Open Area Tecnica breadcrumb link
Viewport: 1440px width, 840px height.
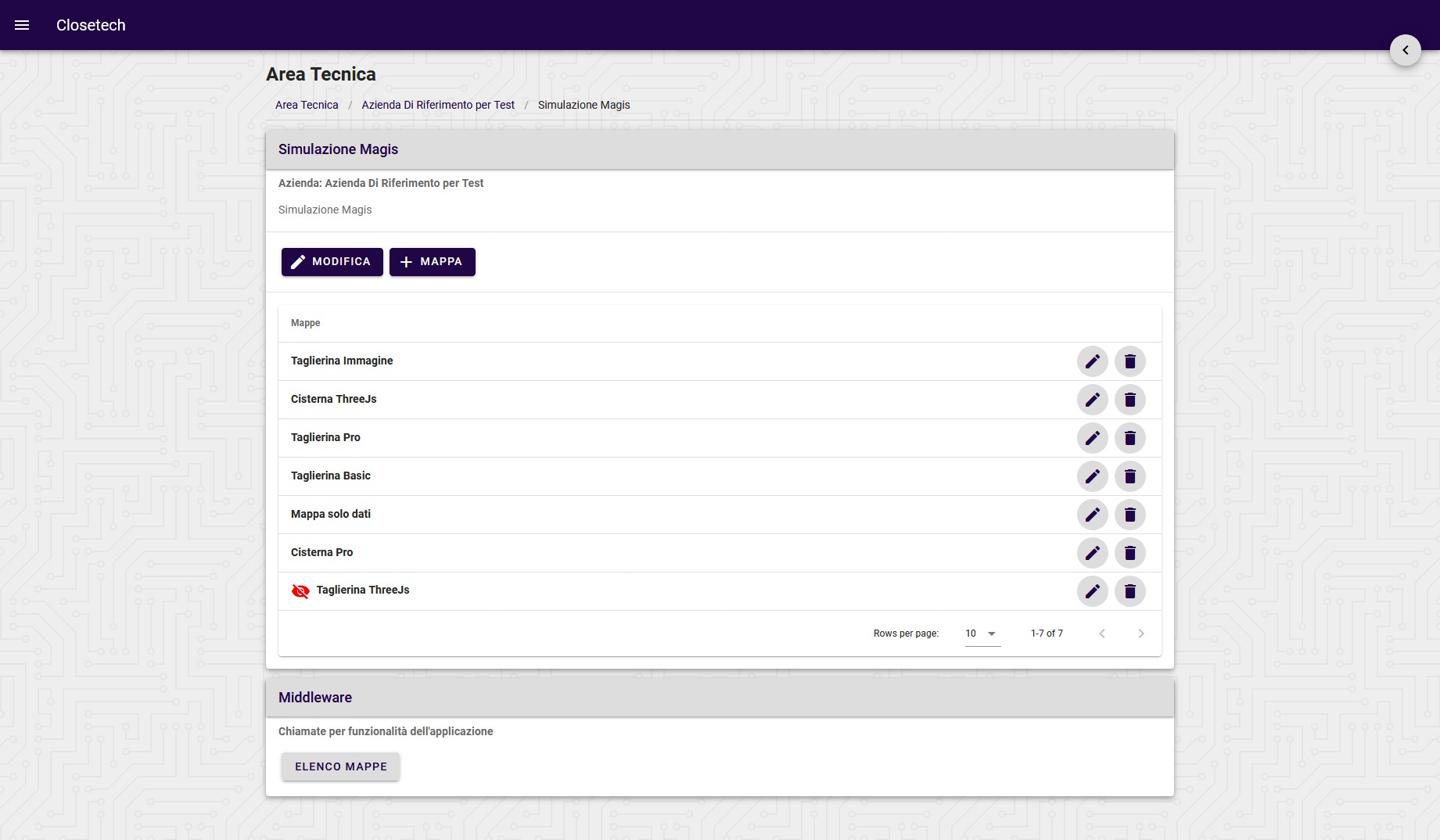307,105
